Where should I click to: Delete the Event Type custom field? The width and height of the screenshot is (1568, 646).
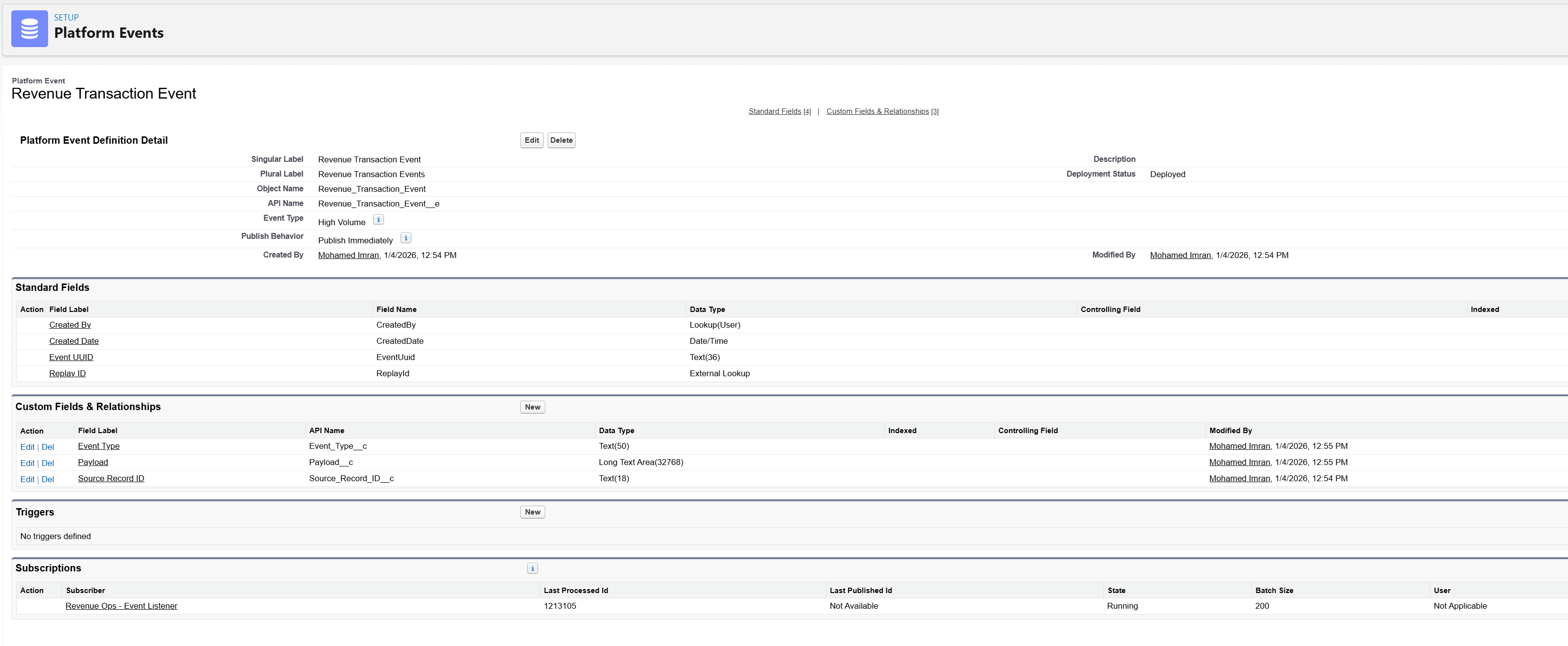[48, 447]
